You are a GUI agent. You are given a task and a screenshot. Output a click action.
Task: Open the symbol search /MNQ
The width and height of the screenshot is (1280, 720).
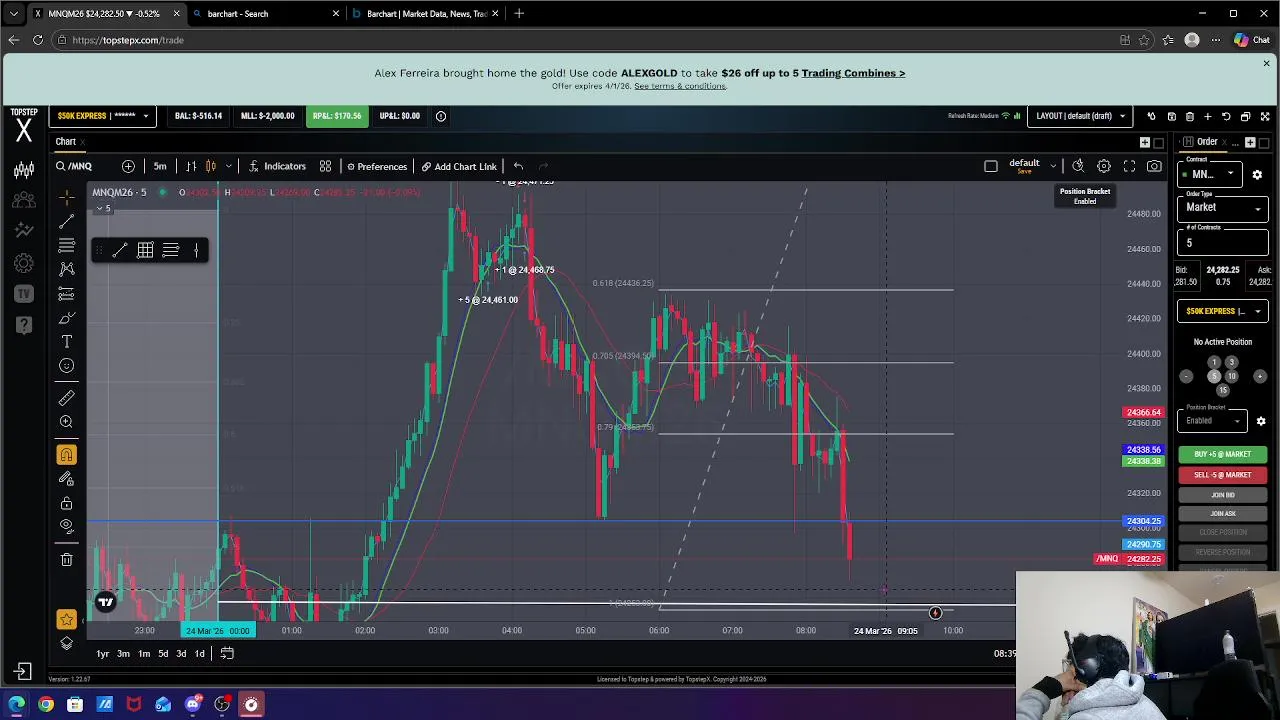click(74, 167)
